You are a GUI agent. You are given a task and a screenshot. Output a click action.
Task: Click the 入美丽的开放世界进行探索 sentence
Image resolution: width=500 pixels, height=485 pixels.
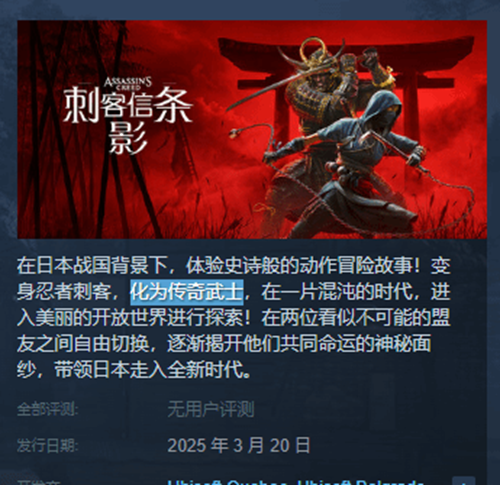point(133,318)
